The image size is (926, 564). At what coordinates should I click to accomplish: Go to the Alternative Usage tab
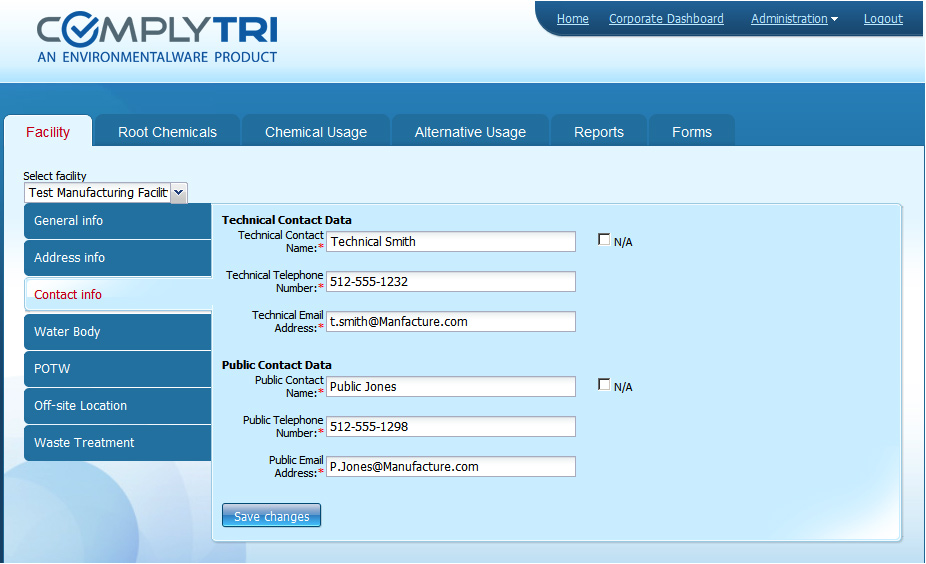click(470, 132)
